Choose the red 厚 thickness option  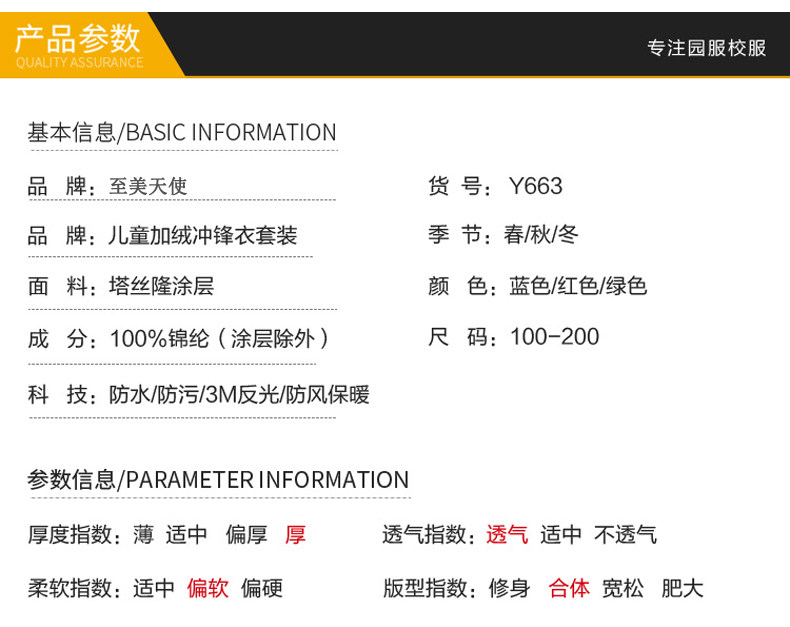tap(295, 535)
